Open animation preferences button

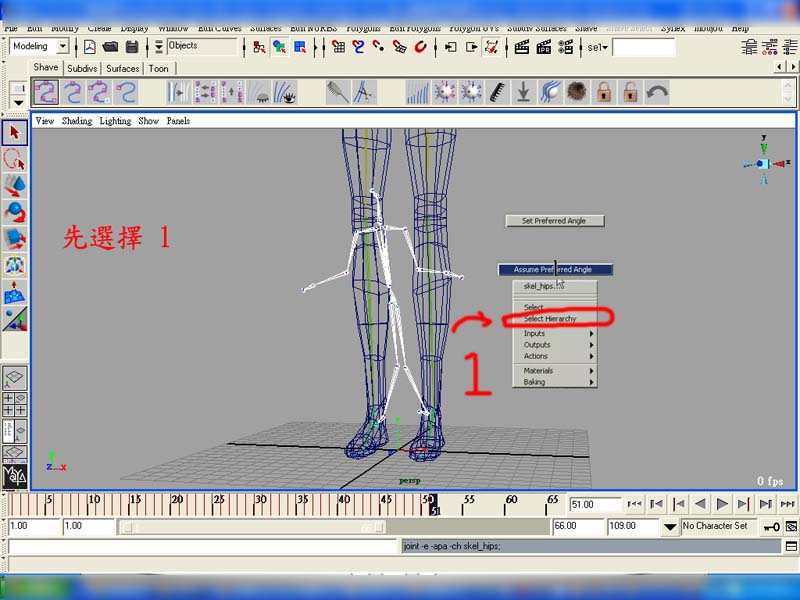[791, 527]
